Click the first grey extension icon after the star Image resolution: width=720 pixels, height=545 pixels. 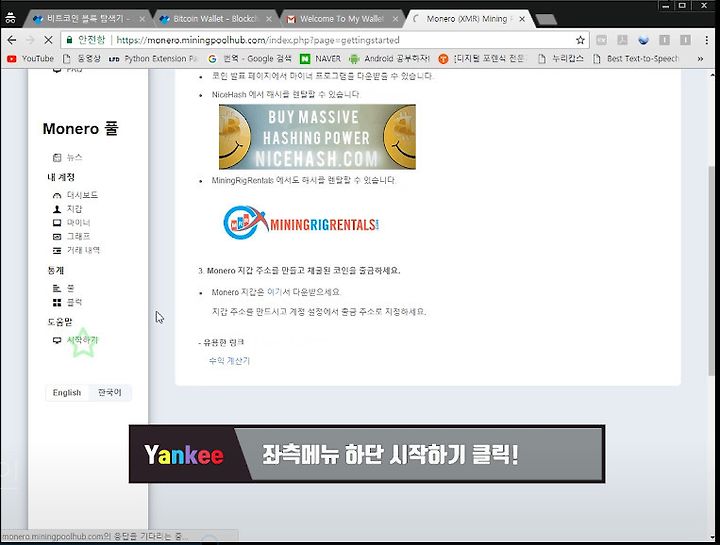[602, 40]
